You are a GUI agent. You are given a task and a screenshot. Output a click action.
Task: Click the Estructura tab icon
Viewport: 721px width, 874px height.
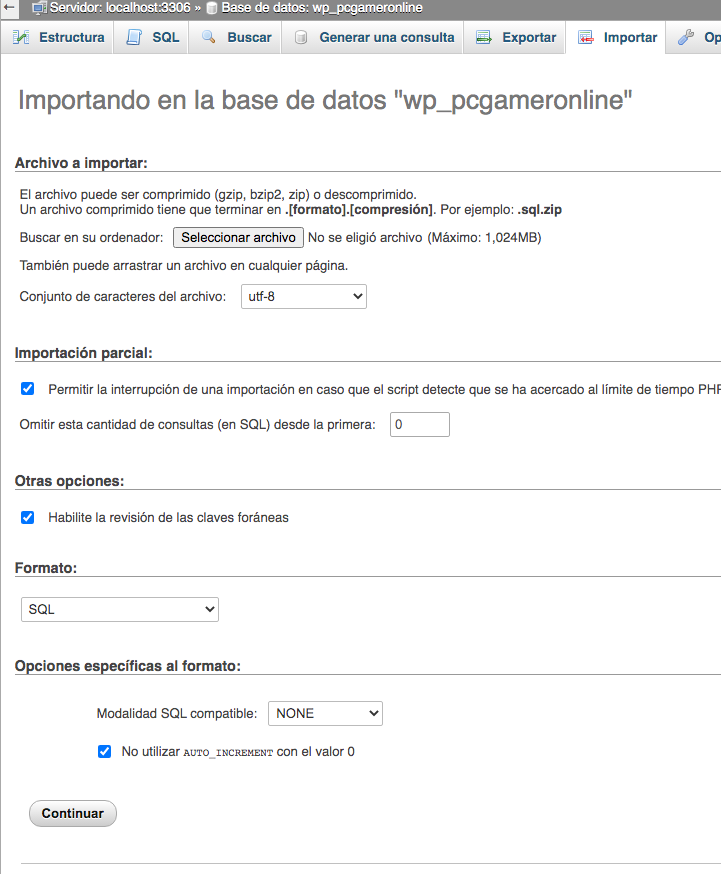[x=21, y=38]
